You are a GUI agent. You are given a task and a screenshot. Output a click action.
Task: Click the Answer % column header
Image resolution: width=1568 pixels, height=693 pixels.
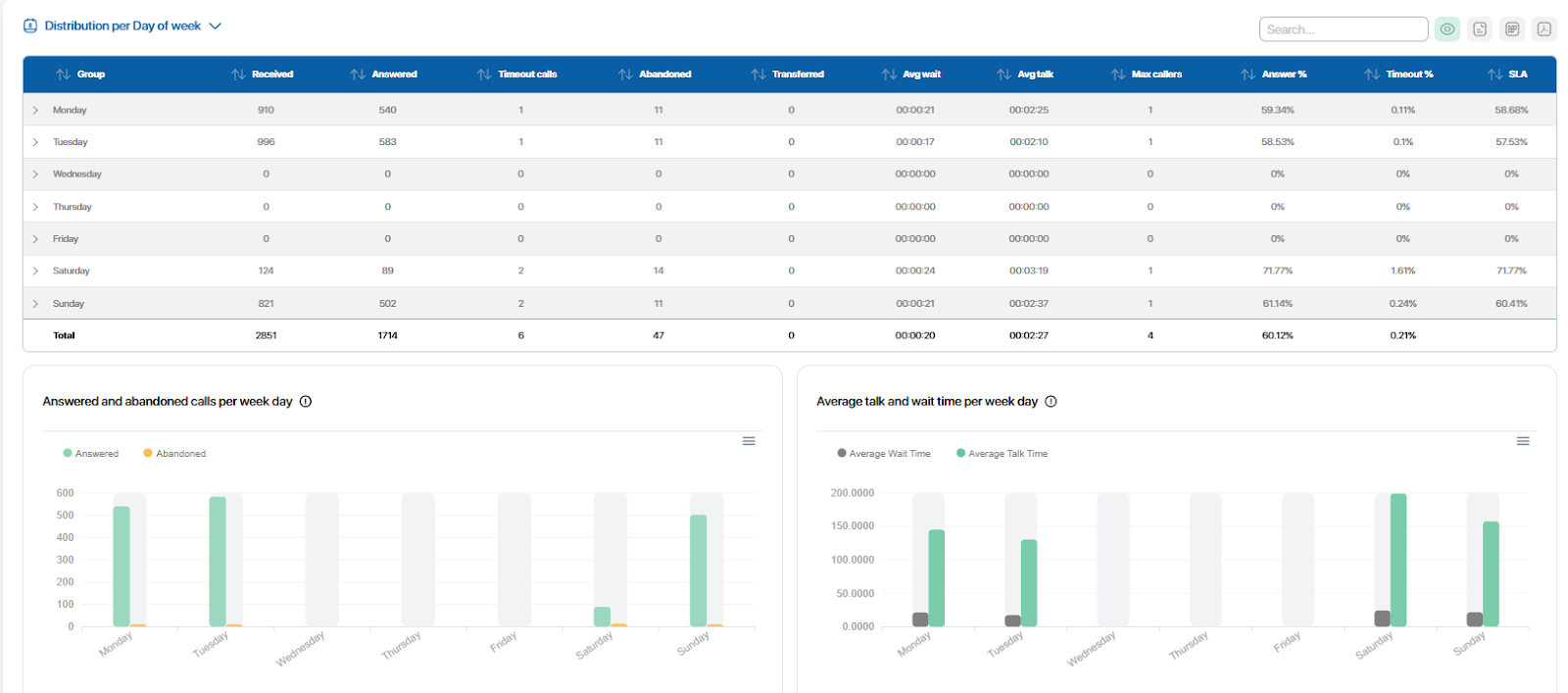1284,74
